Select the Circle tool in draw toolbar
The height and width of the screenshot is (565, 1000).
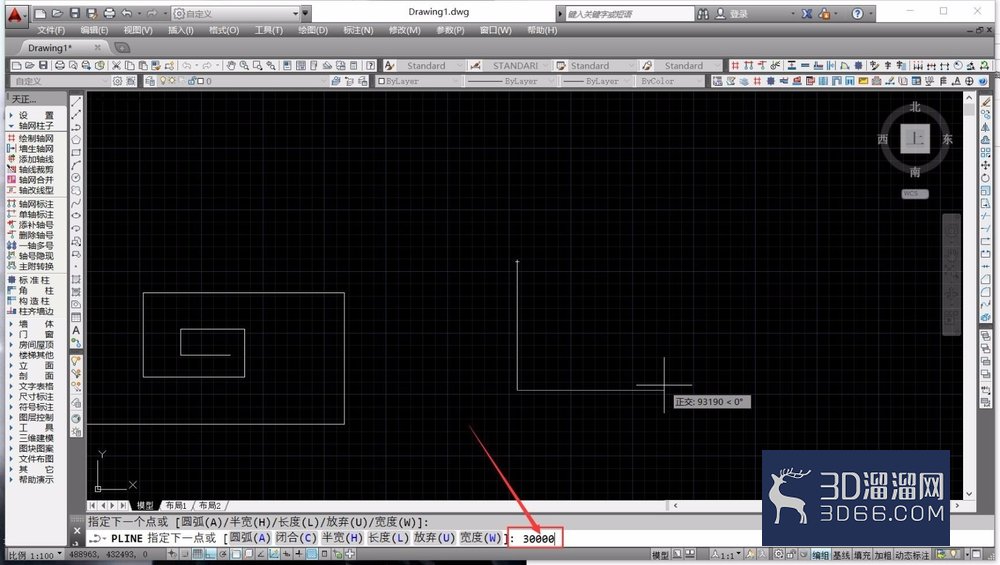pos(76,178)
